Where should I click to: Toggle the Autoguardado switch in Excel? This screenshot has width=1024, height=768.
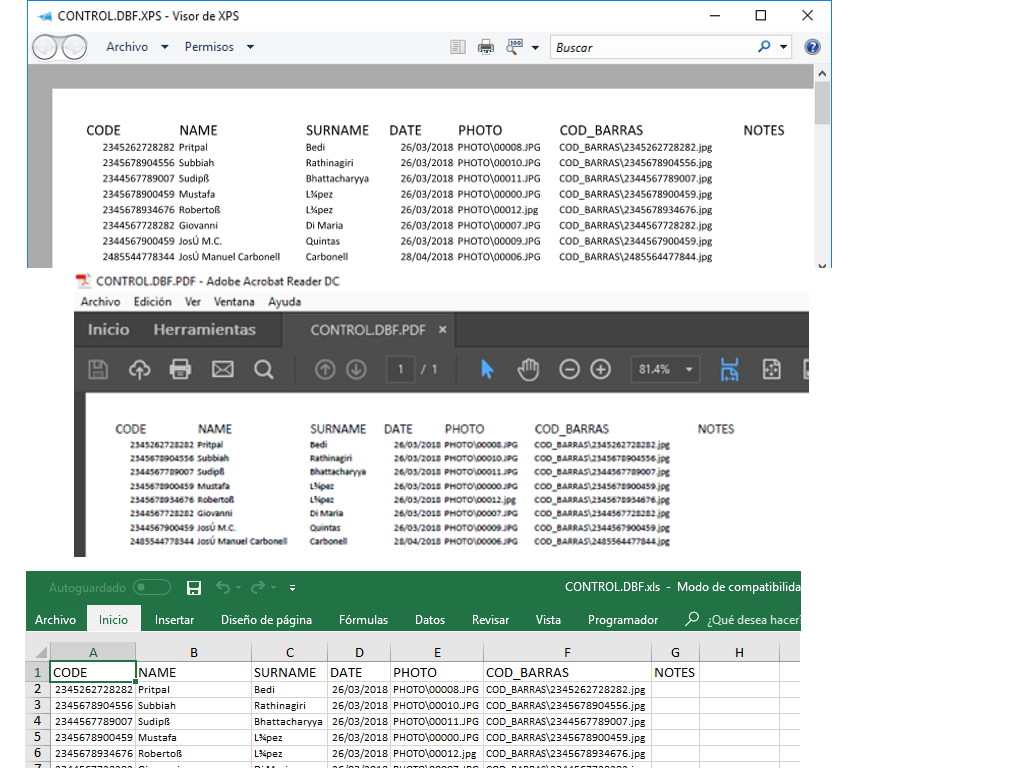(x=152, y=588)
